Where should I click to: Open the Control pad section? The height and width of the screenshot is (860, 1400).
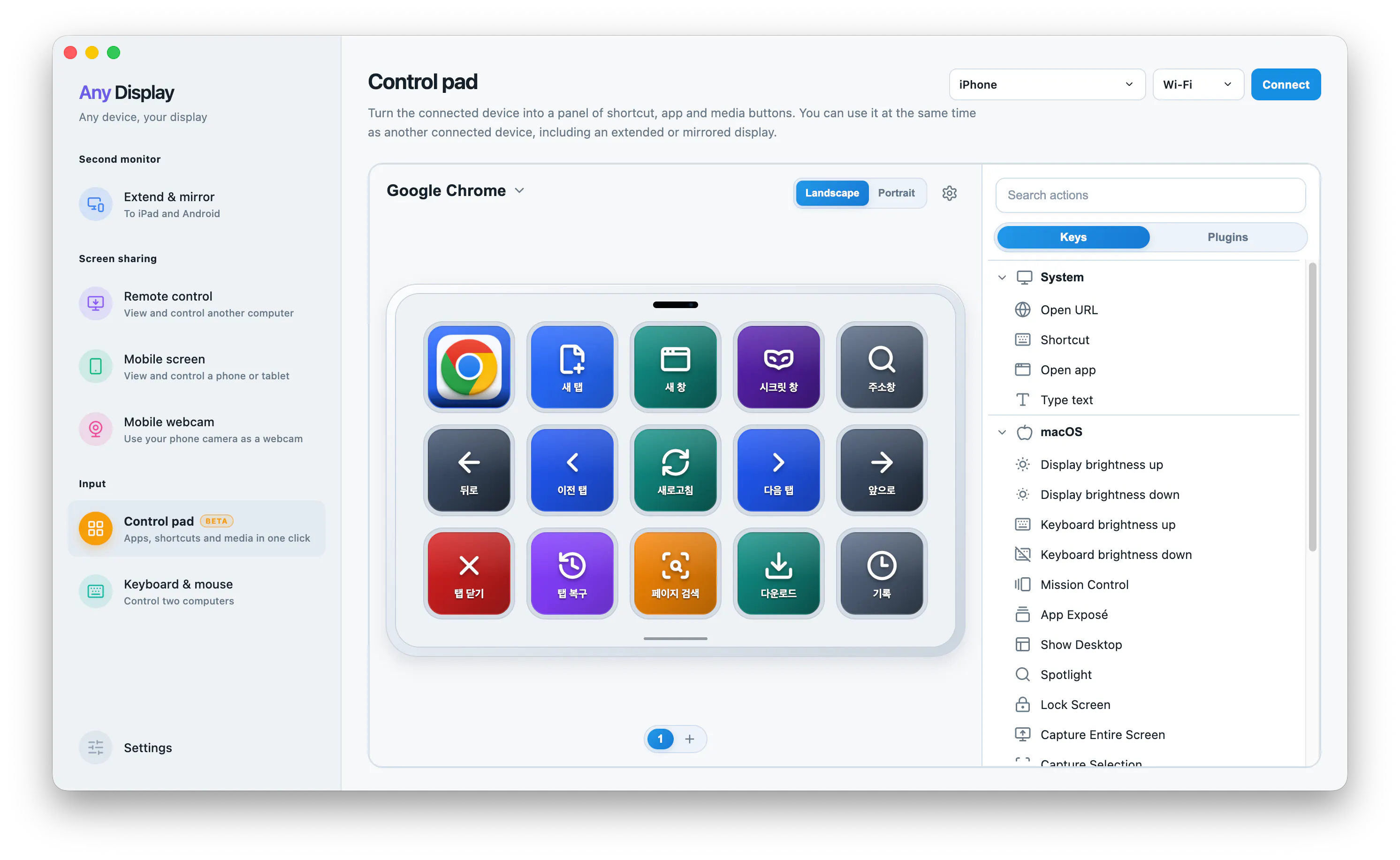click(x=196, y=528)
